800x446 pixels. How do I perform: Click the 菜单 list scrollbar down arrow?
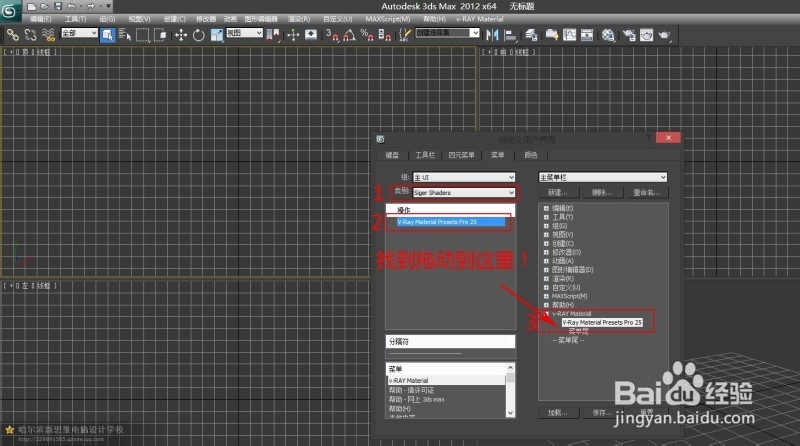click(x=511, y=411)
